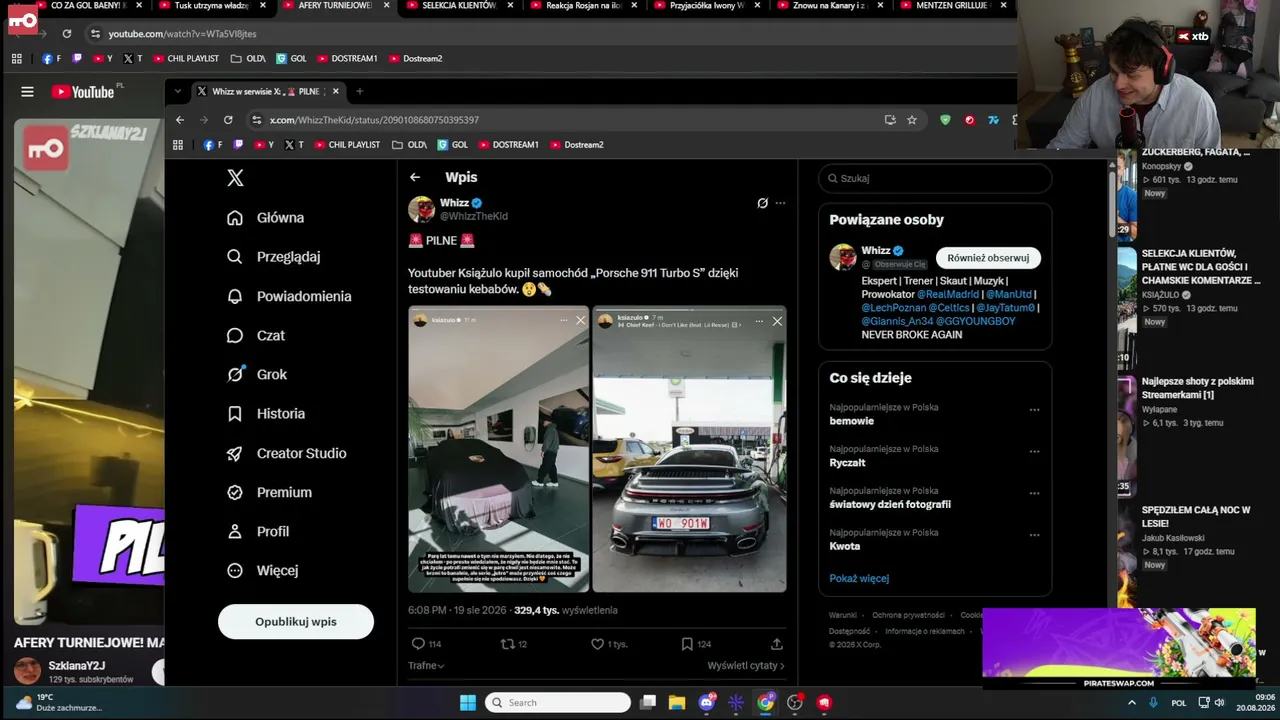The height and width of the screenshot is (720, 1280).
Task: Click back arrow in inner browser toolbar
Action: [180, 120]
